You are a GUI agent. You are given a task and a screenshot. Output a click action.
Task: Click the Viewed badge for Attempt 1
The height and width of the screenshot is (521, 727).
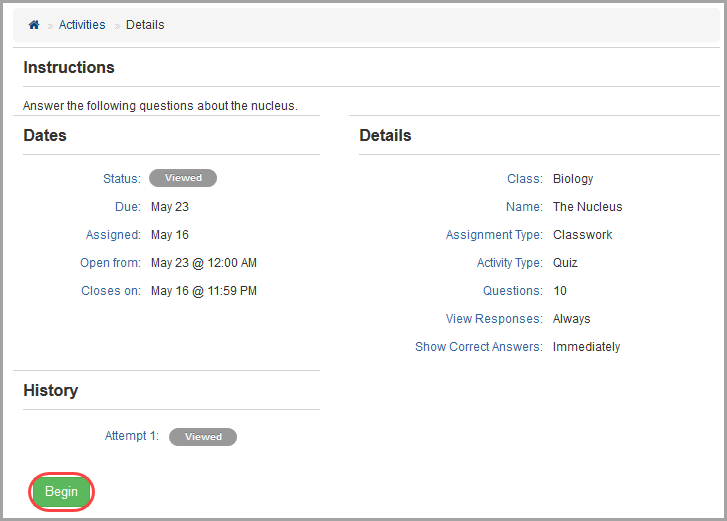pyautogui.click(x=203, y=437)
